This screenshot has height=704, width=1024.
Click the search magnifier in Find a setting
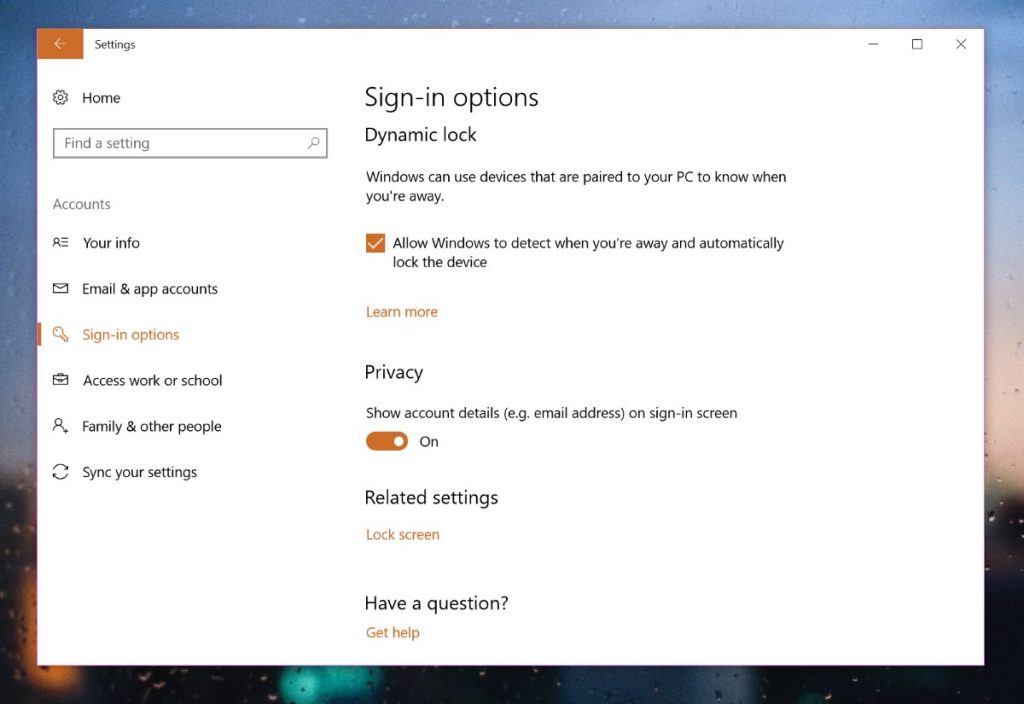click(313, 143)
